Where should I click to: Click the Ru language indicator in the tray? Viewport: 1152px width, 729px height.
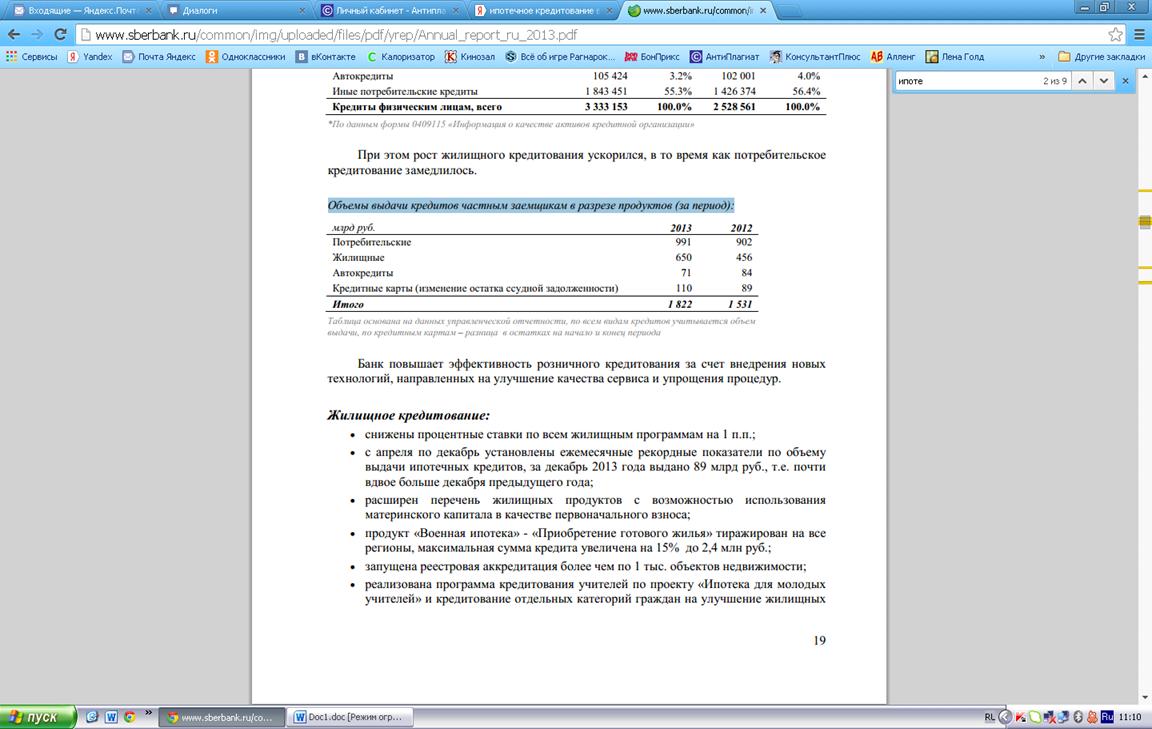pyautogui.click(x=1106, y=717)
